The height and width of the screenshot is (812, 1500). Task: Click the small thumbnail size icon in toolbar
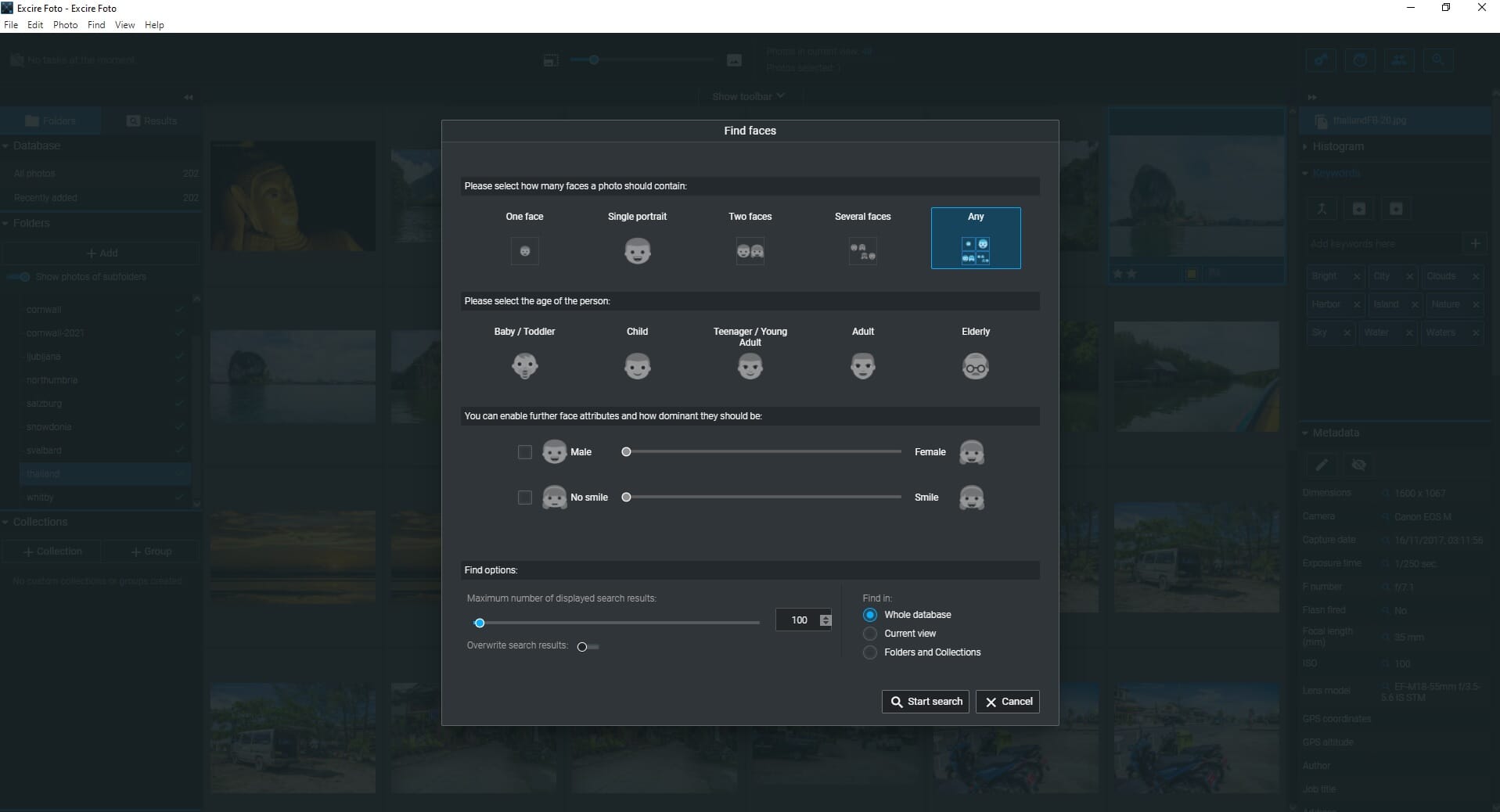tap(551, 60)
